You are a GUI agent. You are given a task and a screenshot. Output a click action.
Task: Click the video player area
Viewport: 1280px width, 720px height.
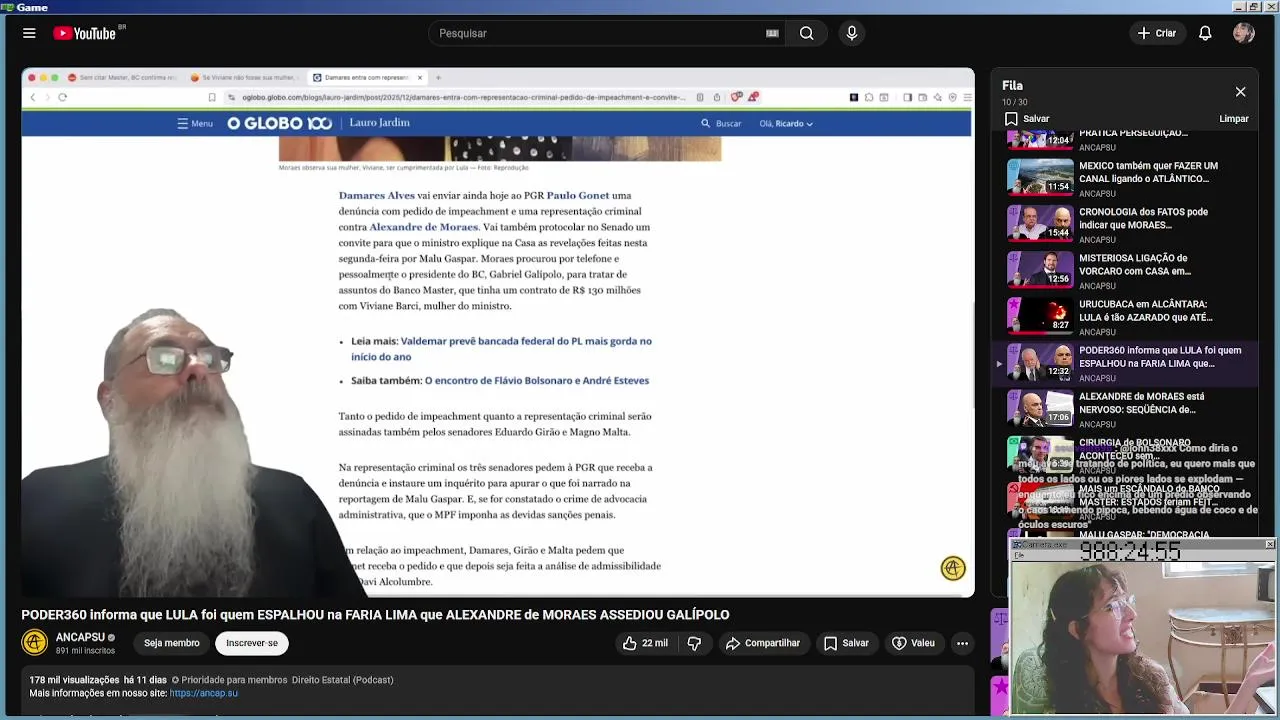tap(498, 333)
